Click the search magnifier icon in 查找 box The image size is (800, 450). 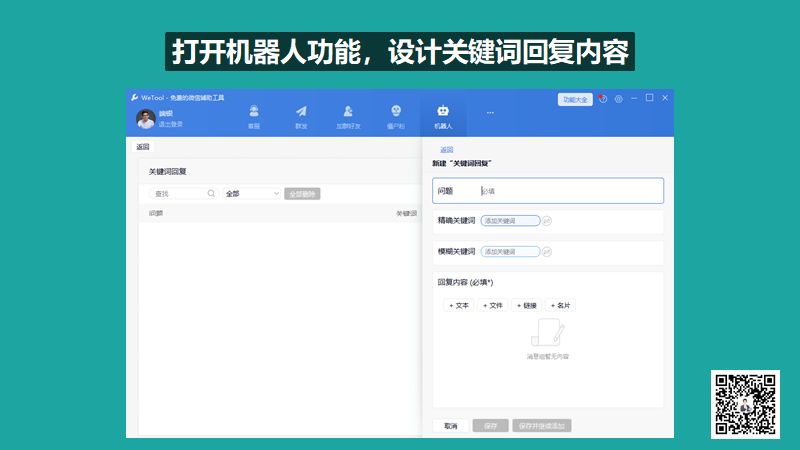tap(211, 193)
